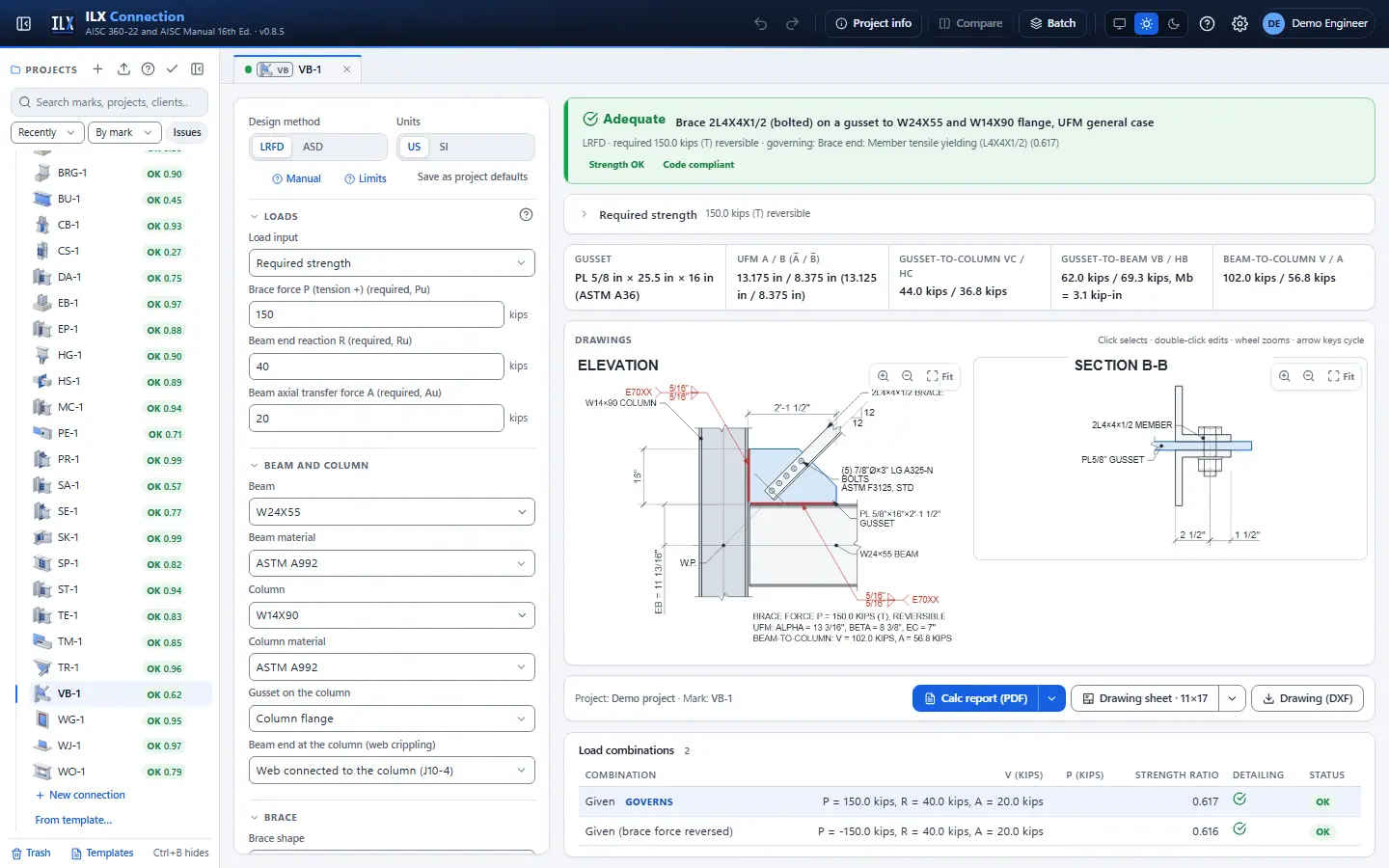Image resolution: width=1389 pixels, height=868 pixels.
Task: Switch to the VB-1 tab
Action: pos(298,69)
